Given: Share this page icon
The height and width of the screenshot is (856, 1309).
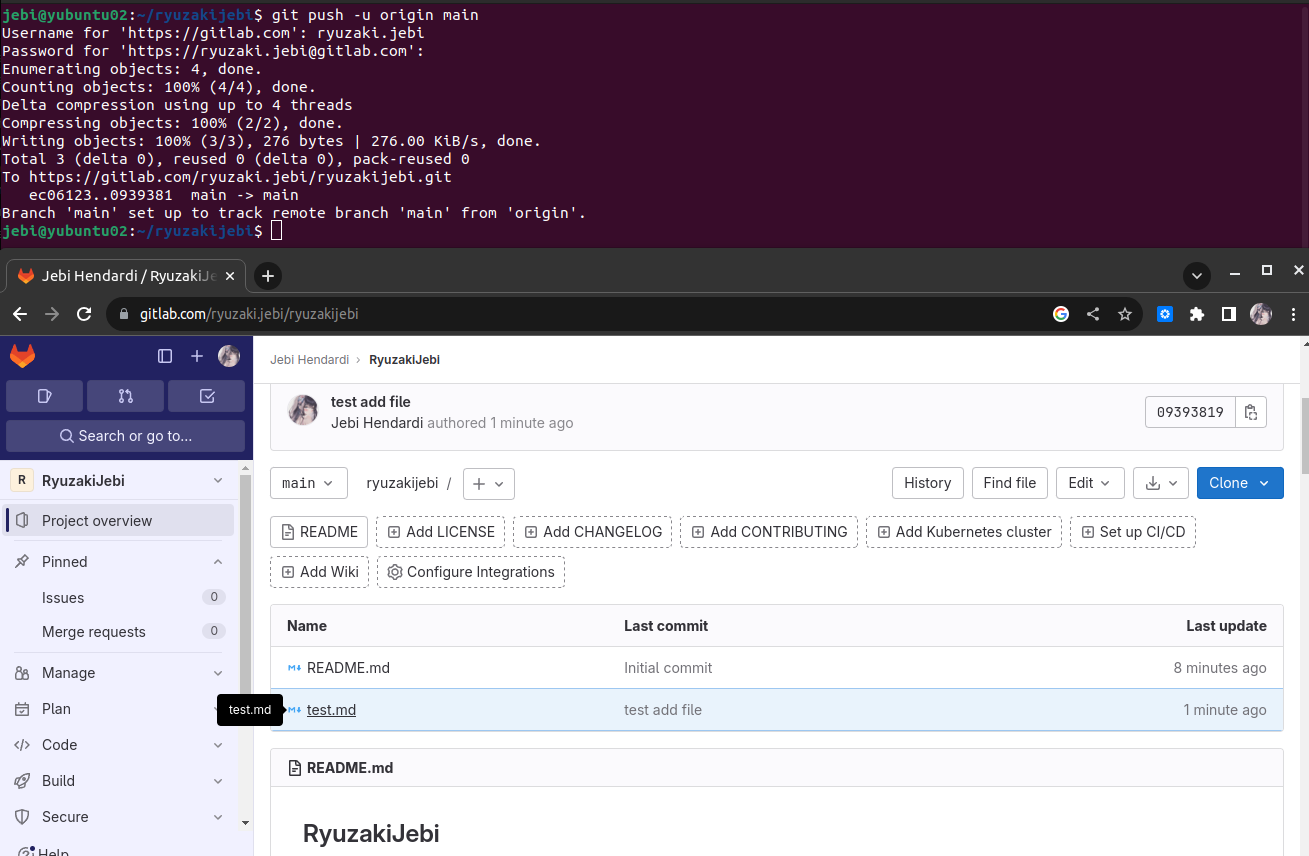Looking at the screenshot, I should pos(1093,314).
